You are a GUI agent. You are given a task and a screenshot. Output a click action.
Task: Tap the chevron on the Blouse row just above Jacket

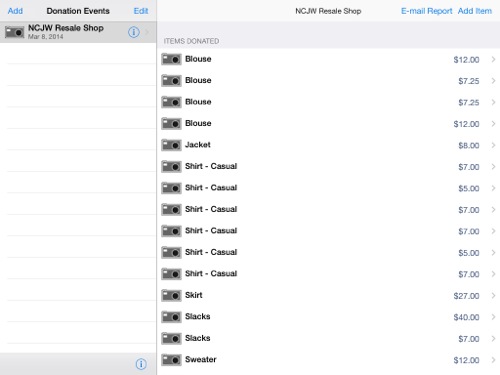click(493, 124)
